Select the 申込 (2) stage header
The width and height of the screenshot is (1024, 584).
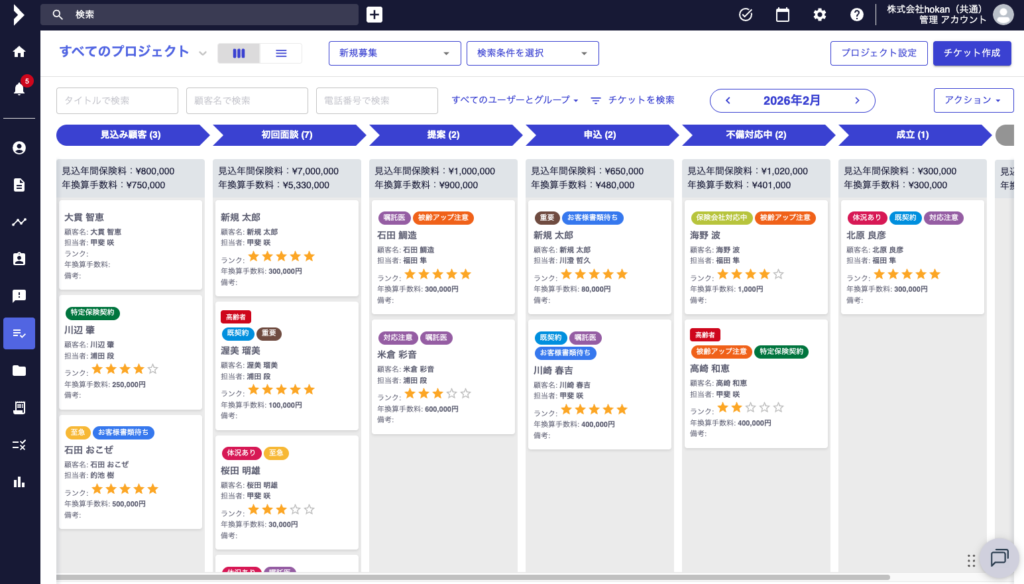point(600,135)
